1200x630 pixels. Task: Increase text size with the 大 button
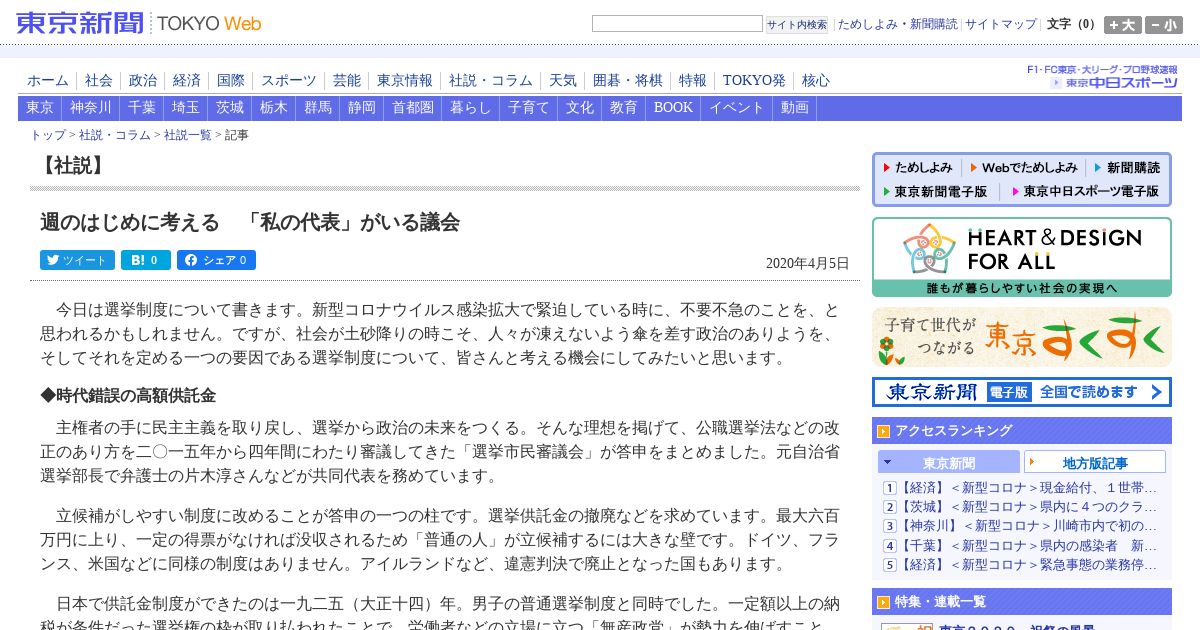(1123, 25)
